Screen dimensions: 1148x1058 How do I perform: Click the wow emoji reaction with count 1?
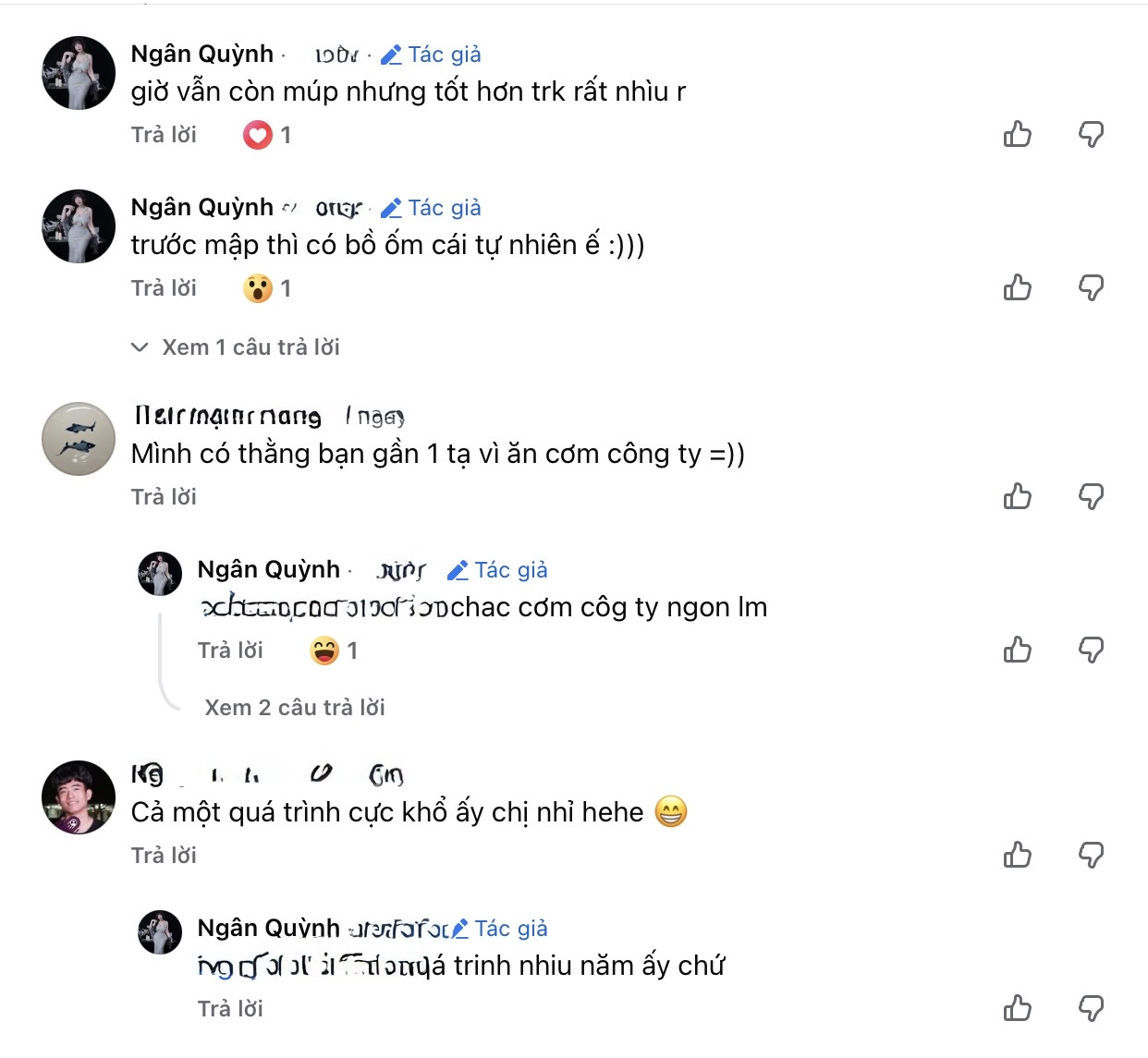[258, 288]
